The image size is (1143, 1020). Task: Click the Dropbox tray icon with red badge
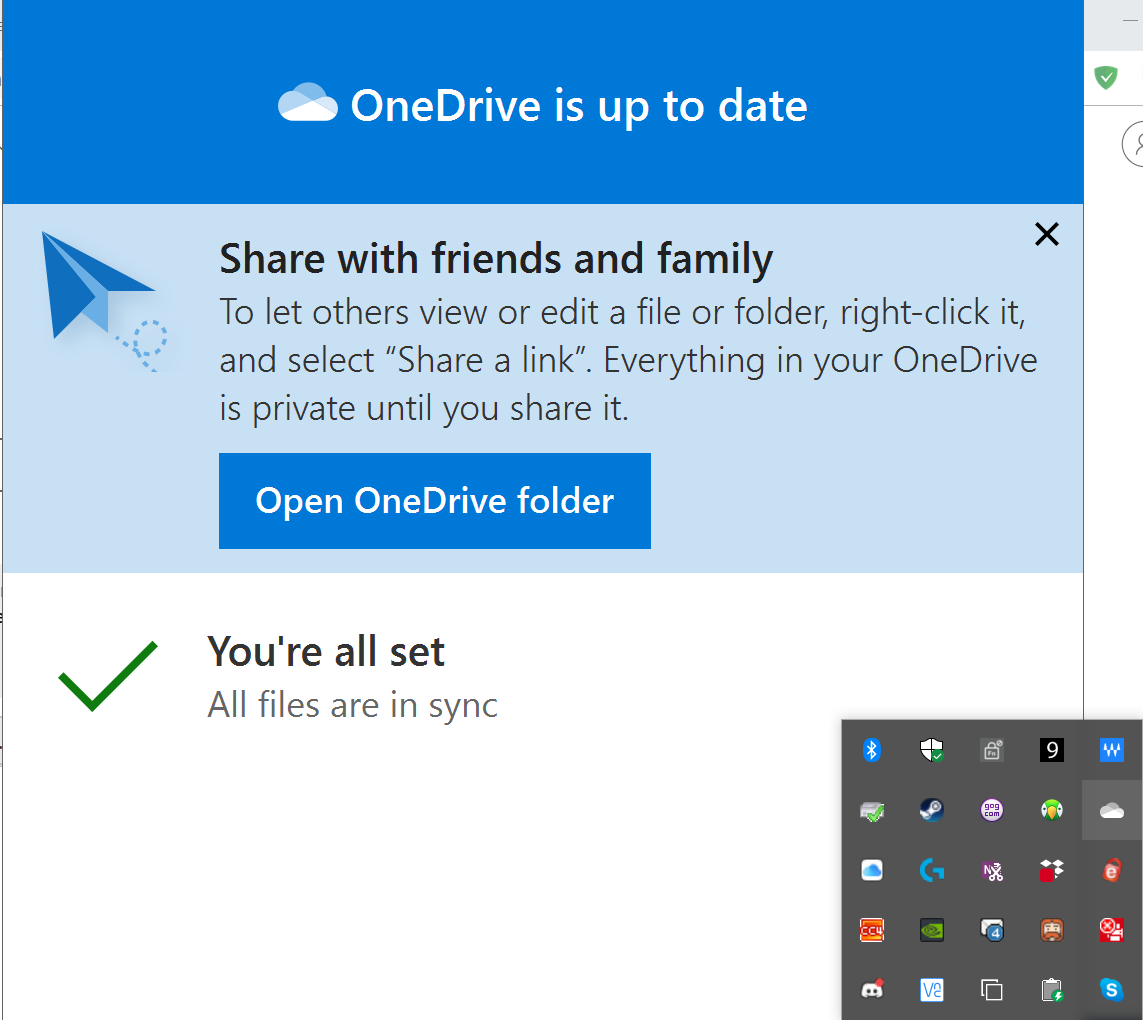click(x=1052, y=871)
